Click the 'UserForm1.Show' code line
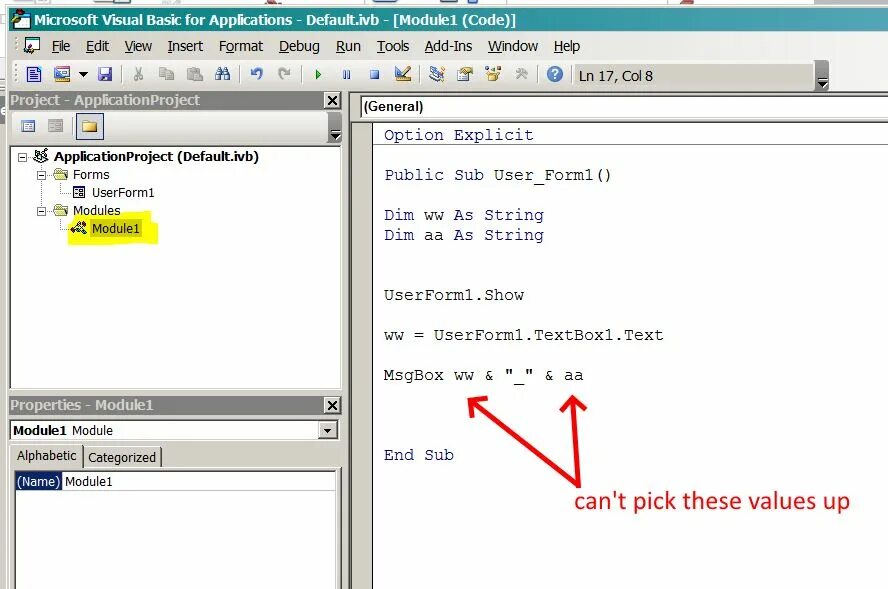This screenshot has width=888, height=589. tap(454, 295)
